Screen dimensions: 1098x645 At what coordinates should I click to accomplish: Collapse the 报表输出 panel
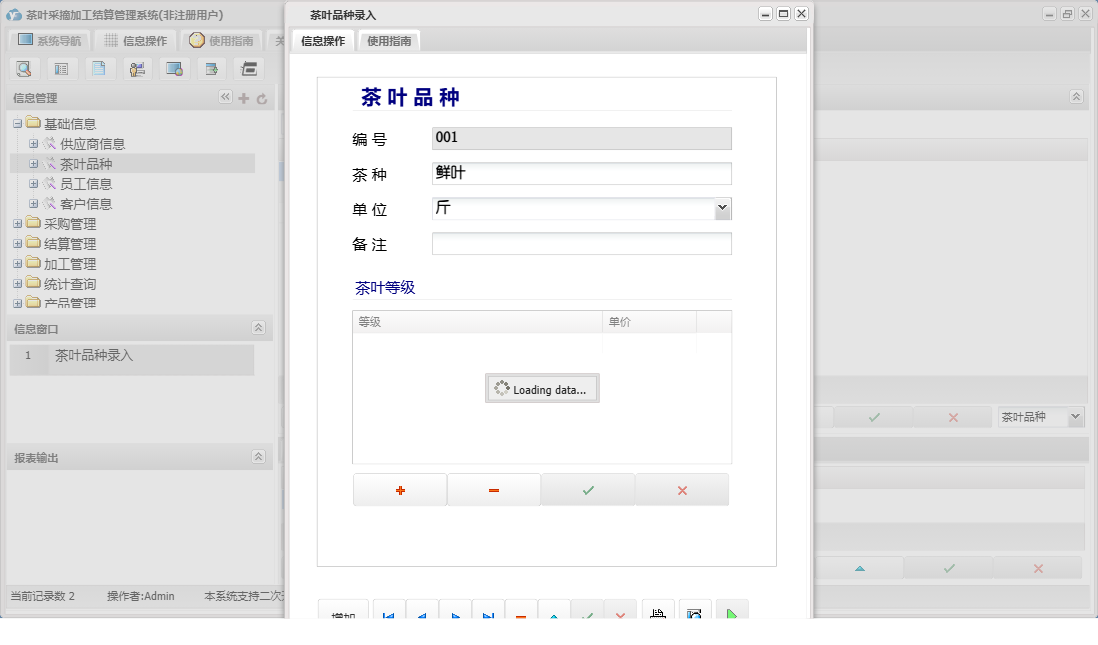pos(258,457)
